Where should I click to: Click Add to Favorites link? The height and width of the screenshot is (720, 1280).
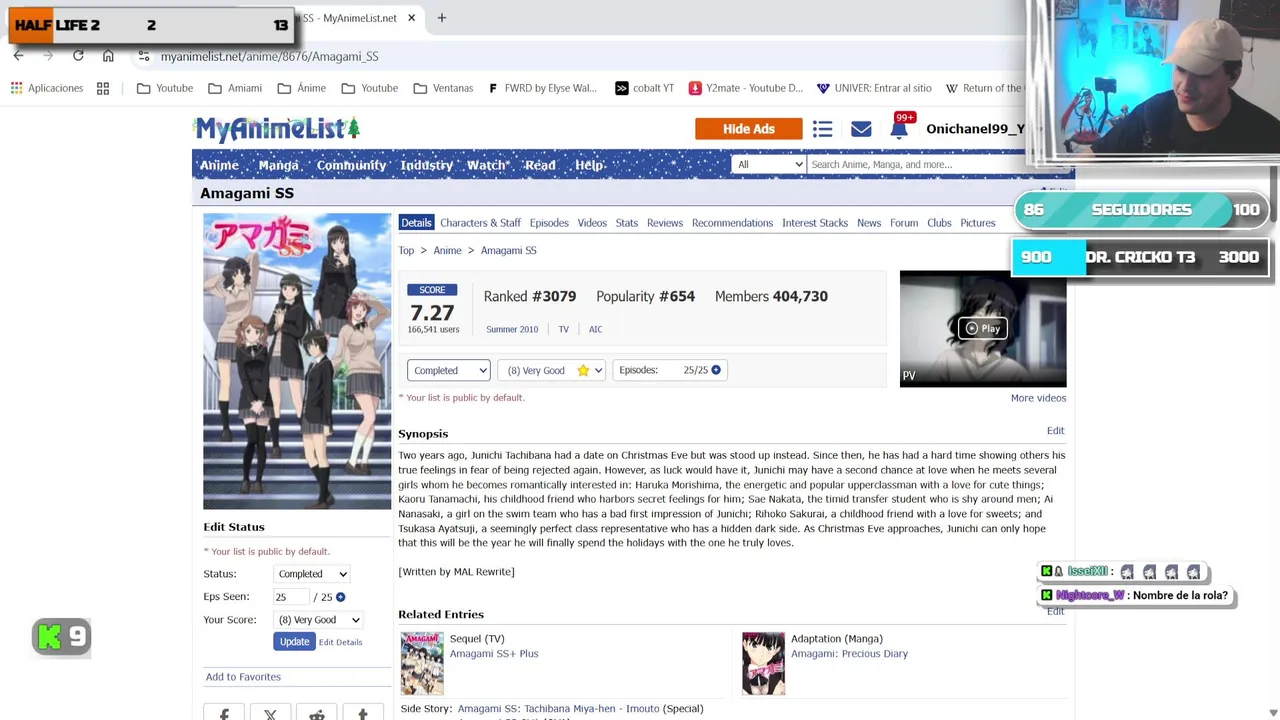click(x=243, y=677)
